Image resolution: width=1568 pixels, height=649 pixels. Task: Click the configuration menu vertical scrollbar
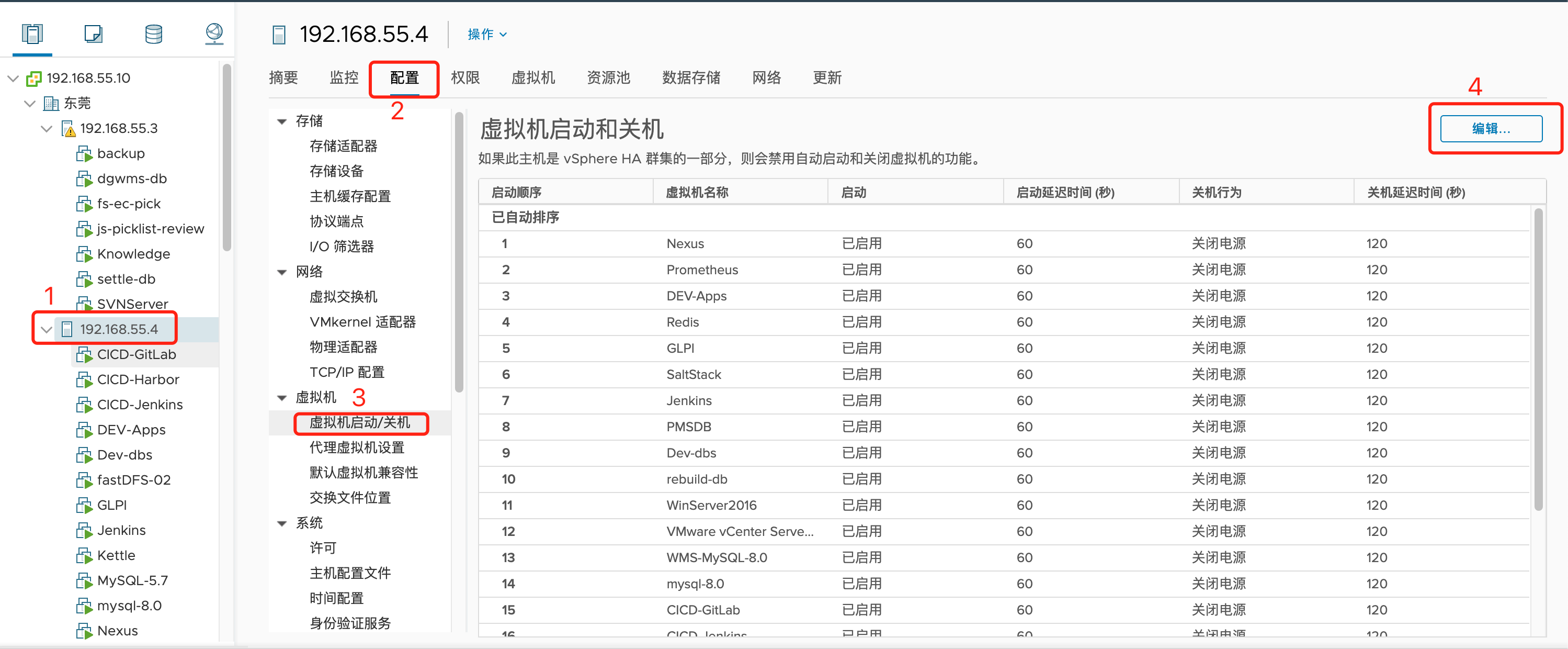click(x=459, y=252)
